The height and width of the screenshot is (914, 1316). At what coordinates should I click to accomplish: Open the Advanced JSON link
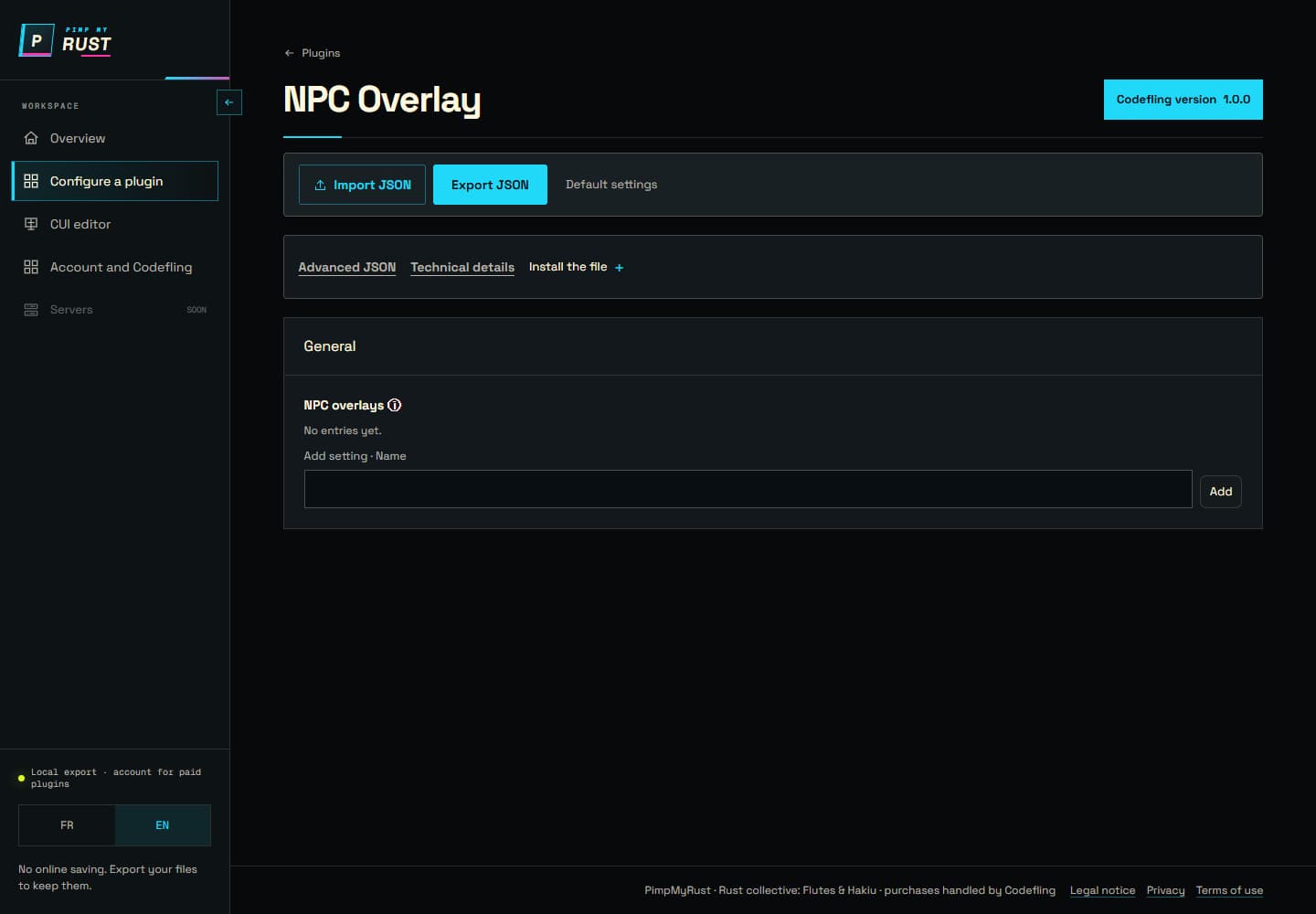[347, 267]
